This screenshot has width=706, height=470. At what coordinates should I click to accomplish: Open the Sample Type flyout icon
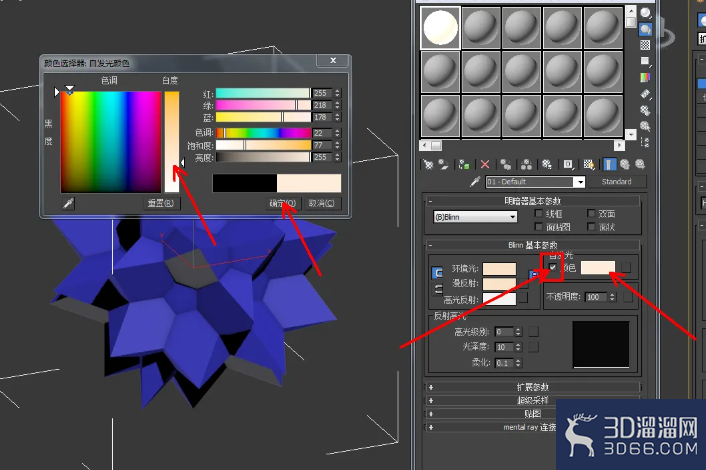pos(645,13)
